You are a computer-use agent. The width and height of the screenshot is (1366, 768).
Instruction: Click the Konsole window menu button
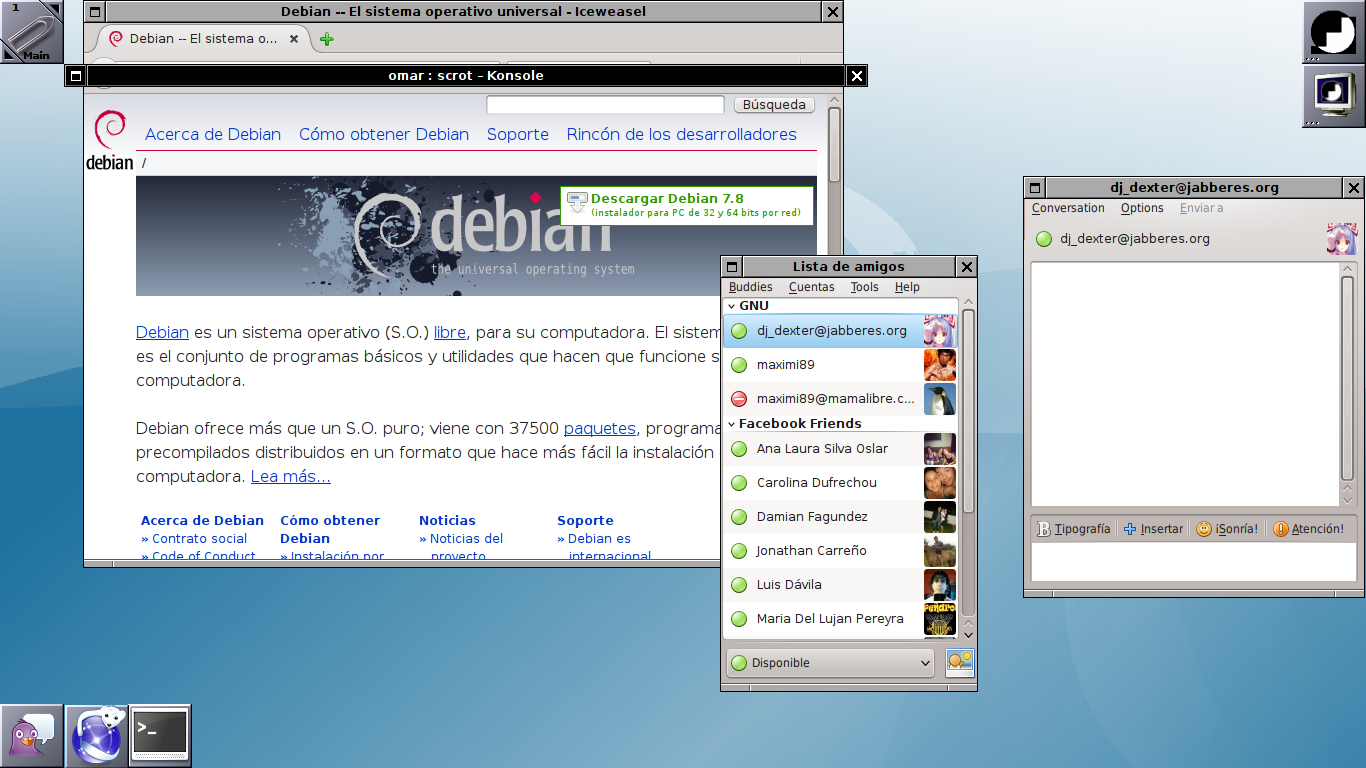click(75, 75)
